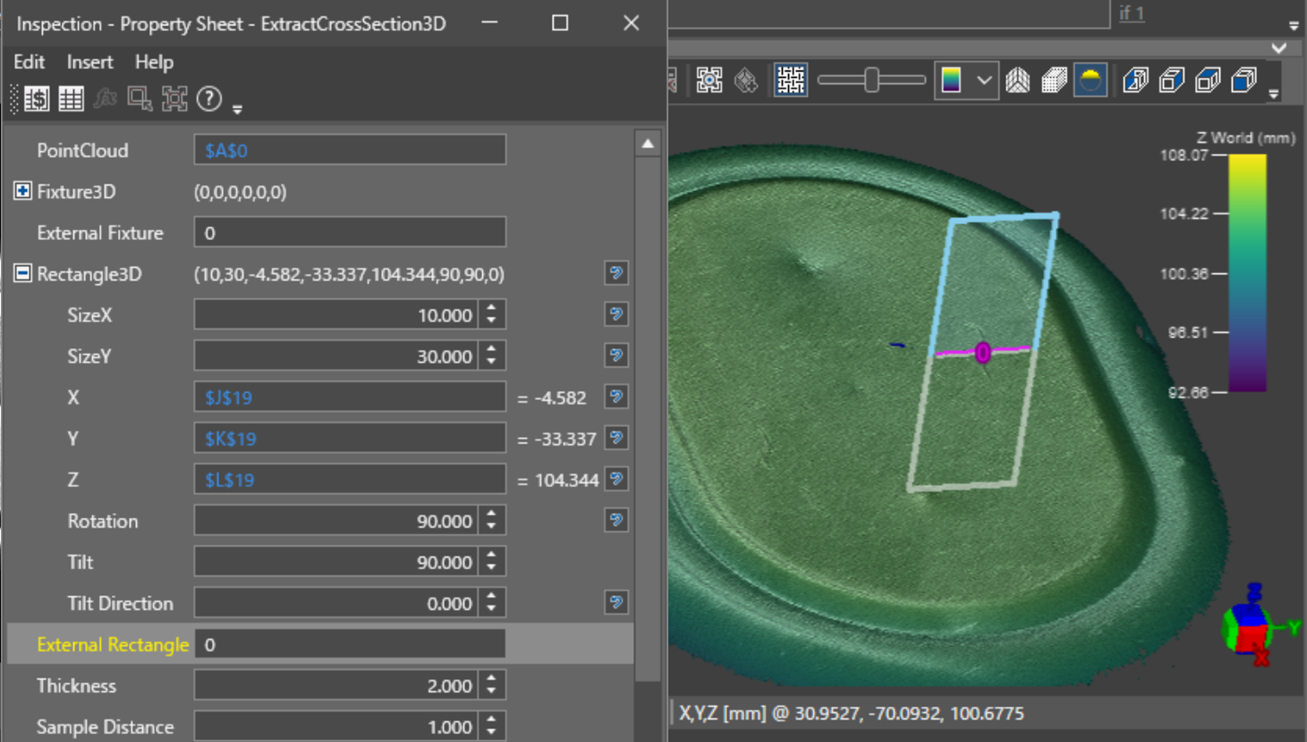Open the Insert menu

tap(89, 61)
